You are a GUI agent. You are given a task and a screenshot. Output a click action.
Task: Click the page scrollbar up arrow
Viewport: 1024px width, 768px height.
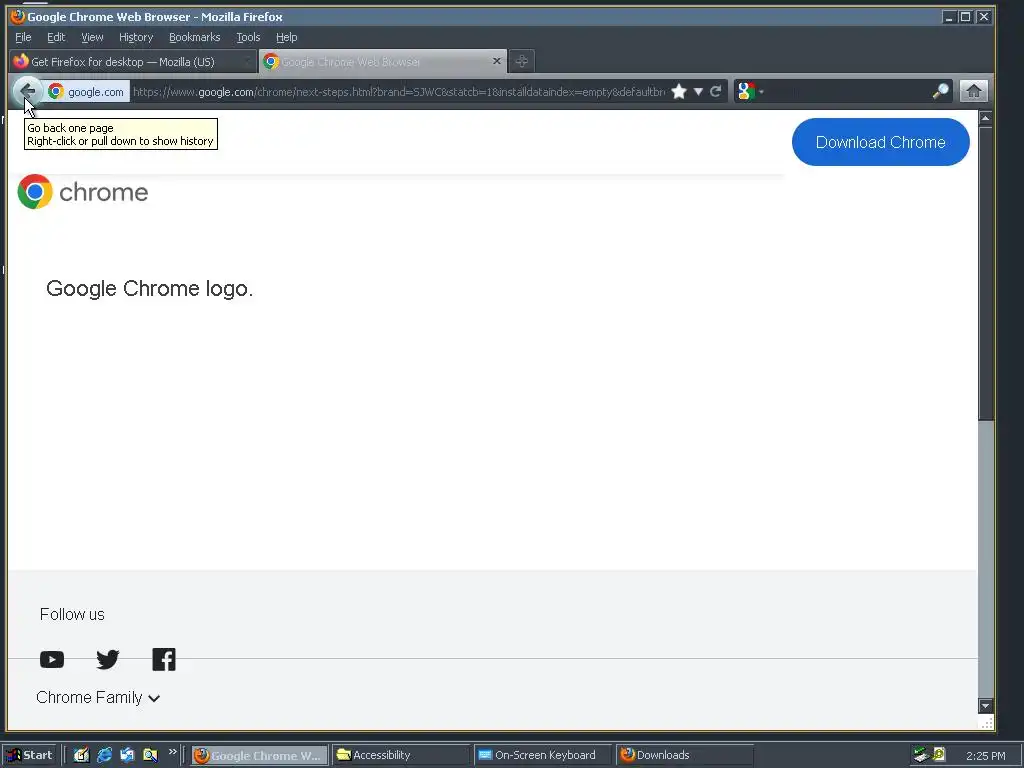pyautogui.click(x=985, y=118)
